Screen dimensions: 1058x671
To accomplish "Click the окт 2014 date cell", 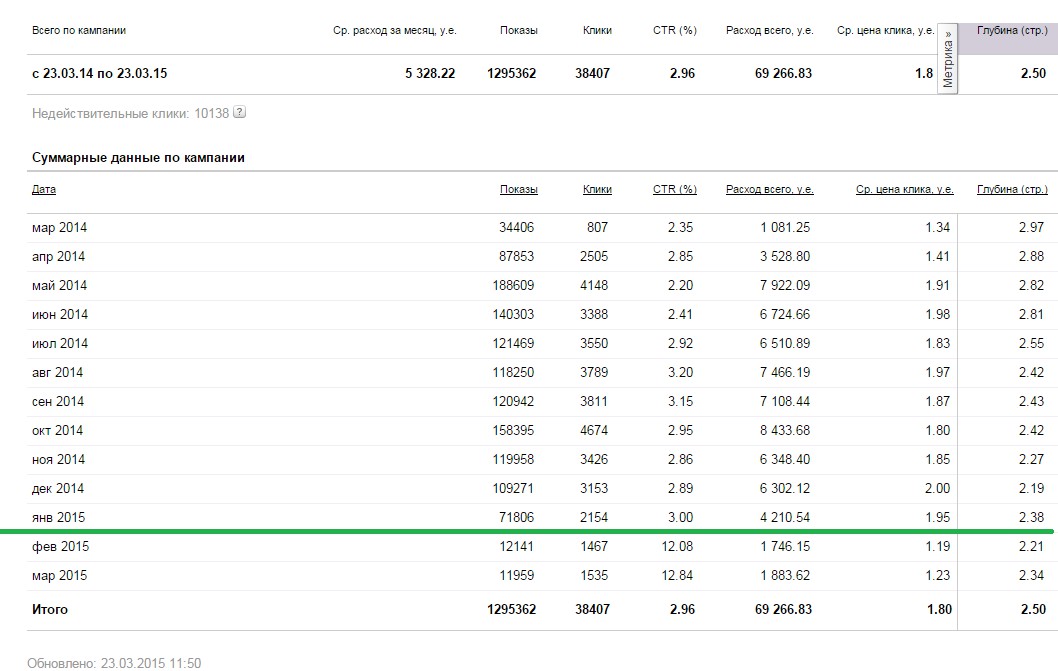I will (57, 431).
